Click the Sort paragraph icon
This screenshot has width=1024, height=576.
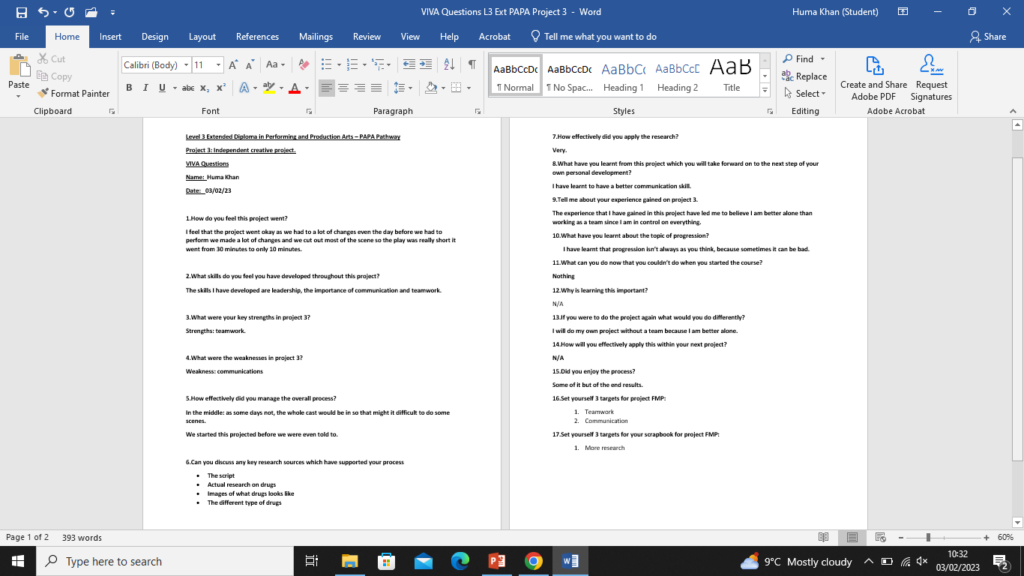point(450,64)
